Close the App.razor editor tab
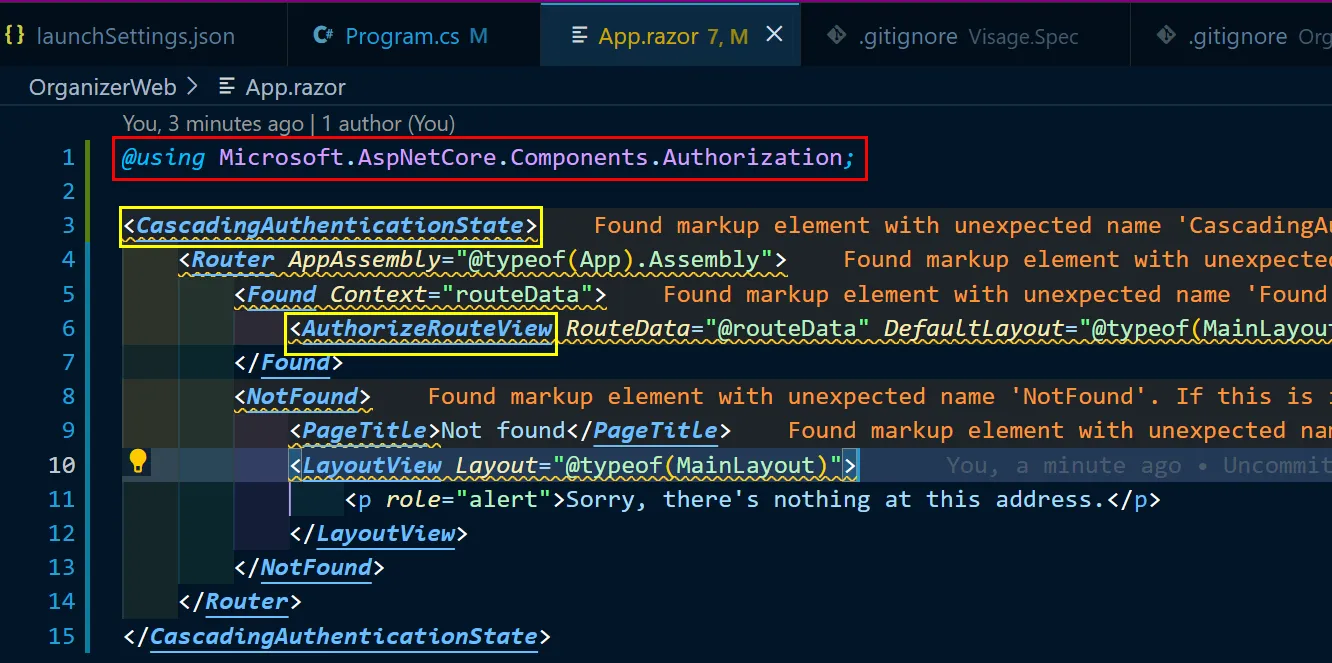This screenshot has width=1332, height=663. pyautogui.click(x=774, y=35)
